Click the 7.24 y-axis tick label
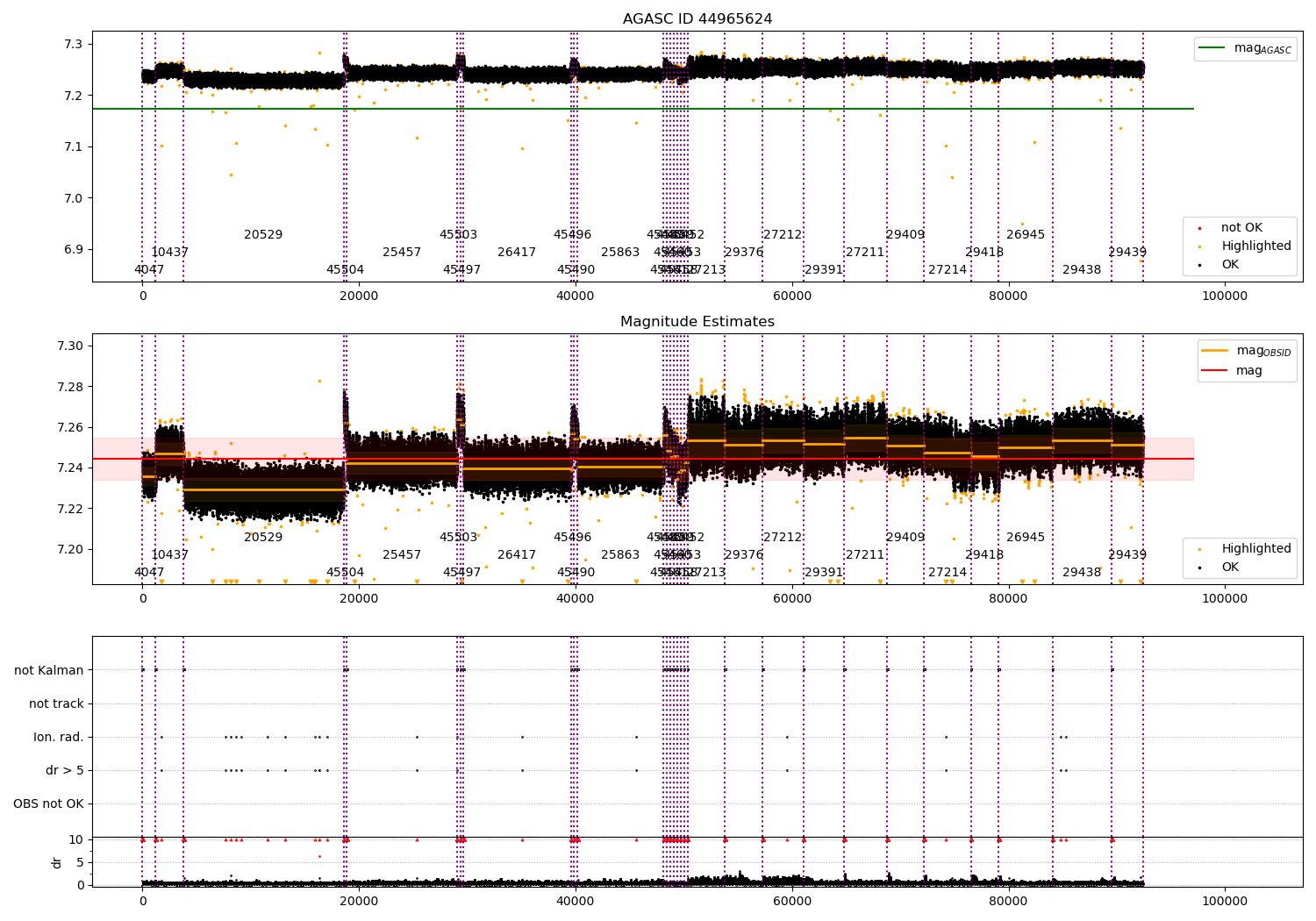Viewport: 1316px width, 921px height. (x=71, y=468)
